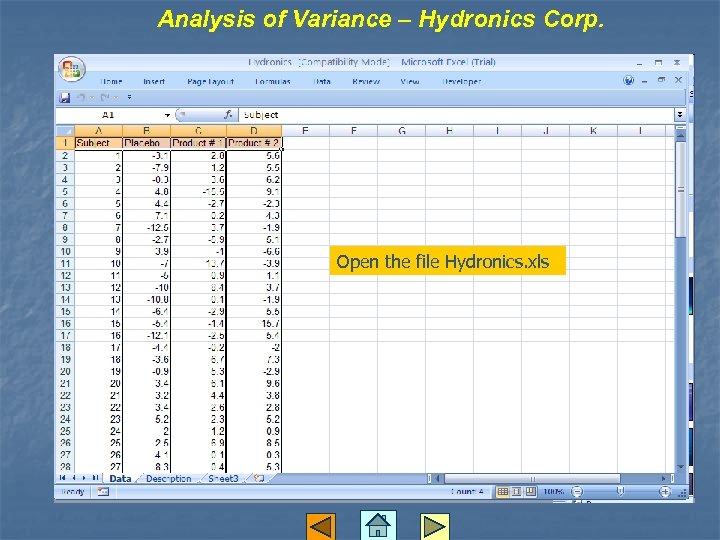The image size is (720, 540).
Task: Select column header A
Action: pyautogui.click(x=98, y=131)
